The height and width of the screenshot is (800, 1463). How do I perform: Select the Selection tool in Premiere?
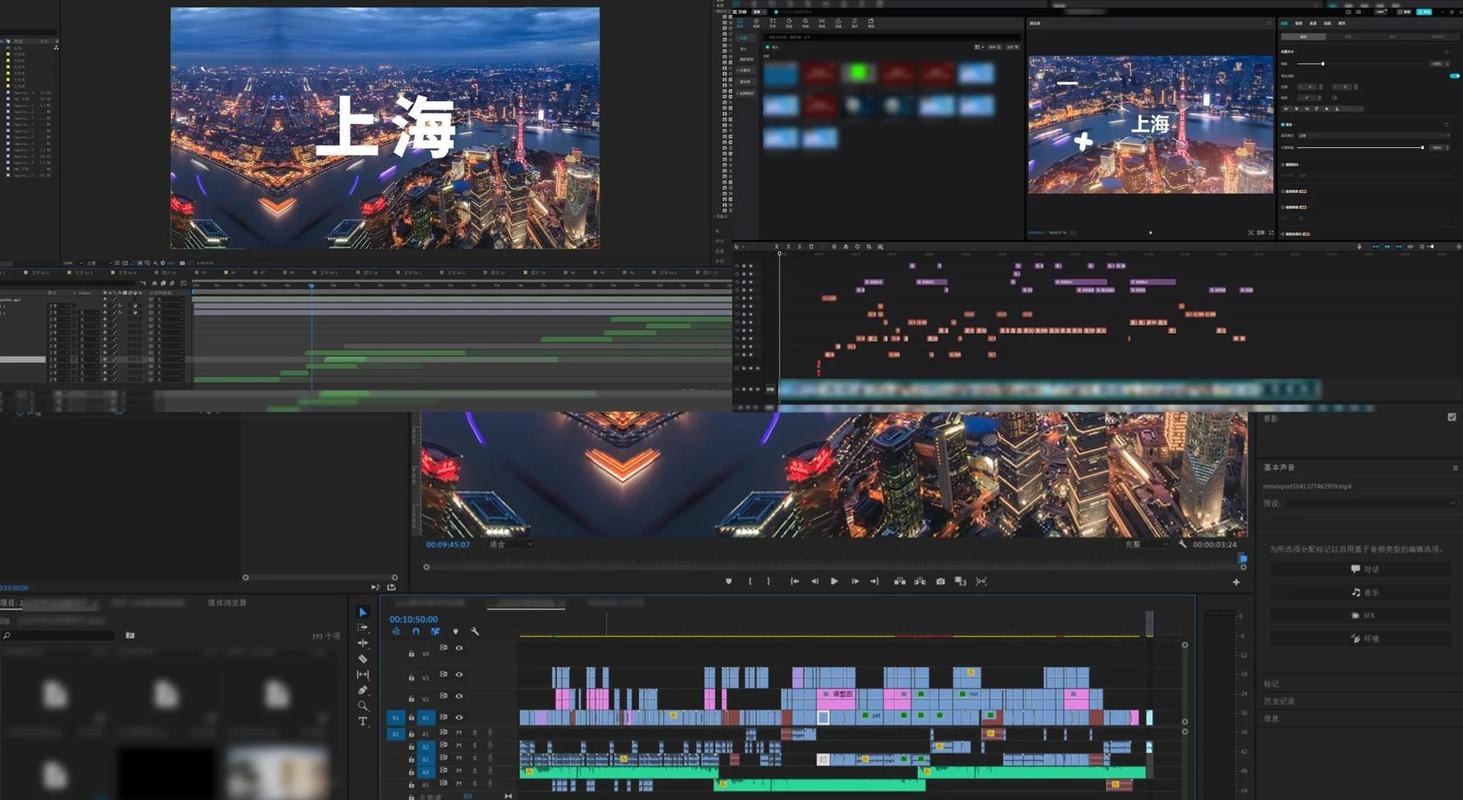click(x=363, y=612)
